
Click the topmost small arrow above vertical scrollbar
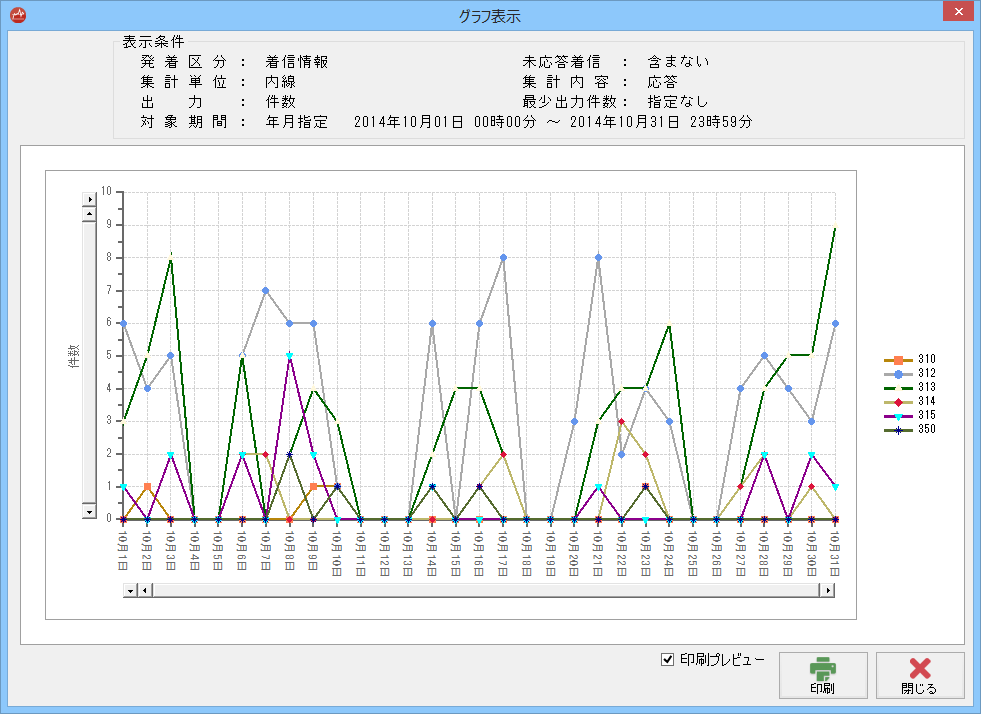[88, 200]
